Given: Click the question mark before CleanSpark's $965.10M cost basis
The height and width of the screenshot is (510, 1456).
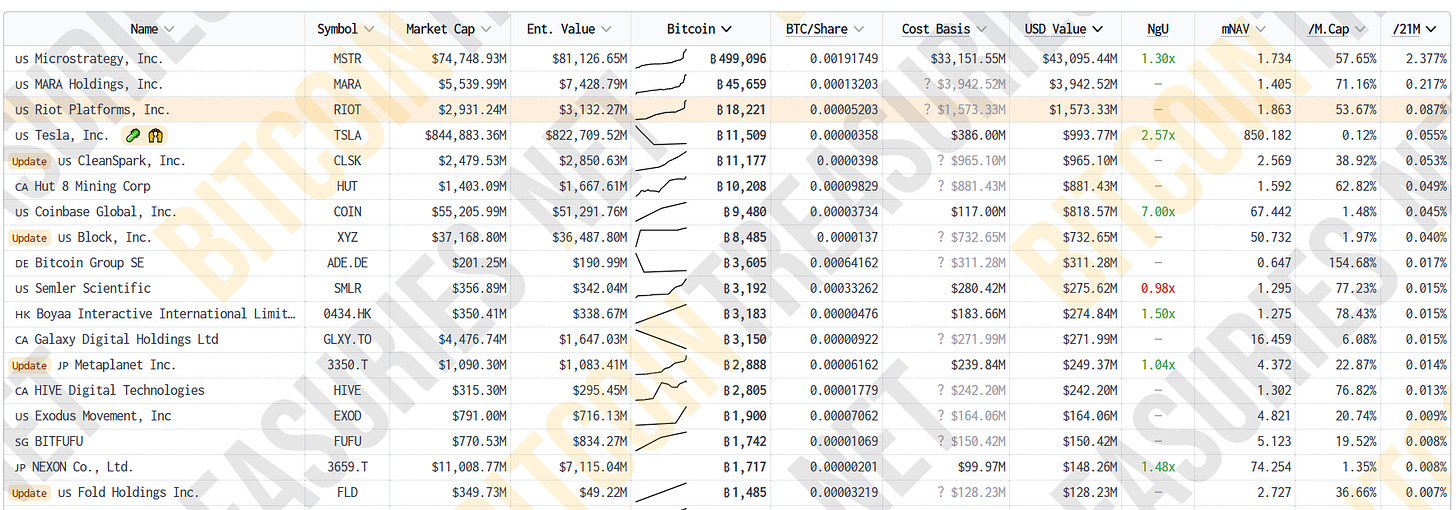Looking at the screenshot, I should pos(941,161).
